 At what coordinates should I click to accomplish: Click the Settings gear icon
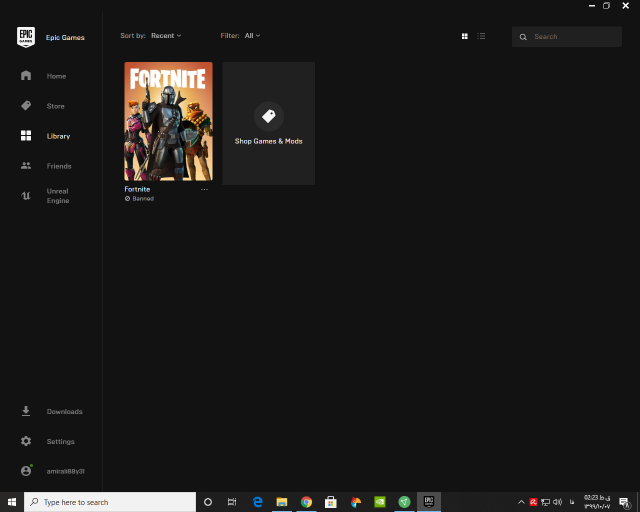(26, 441)
